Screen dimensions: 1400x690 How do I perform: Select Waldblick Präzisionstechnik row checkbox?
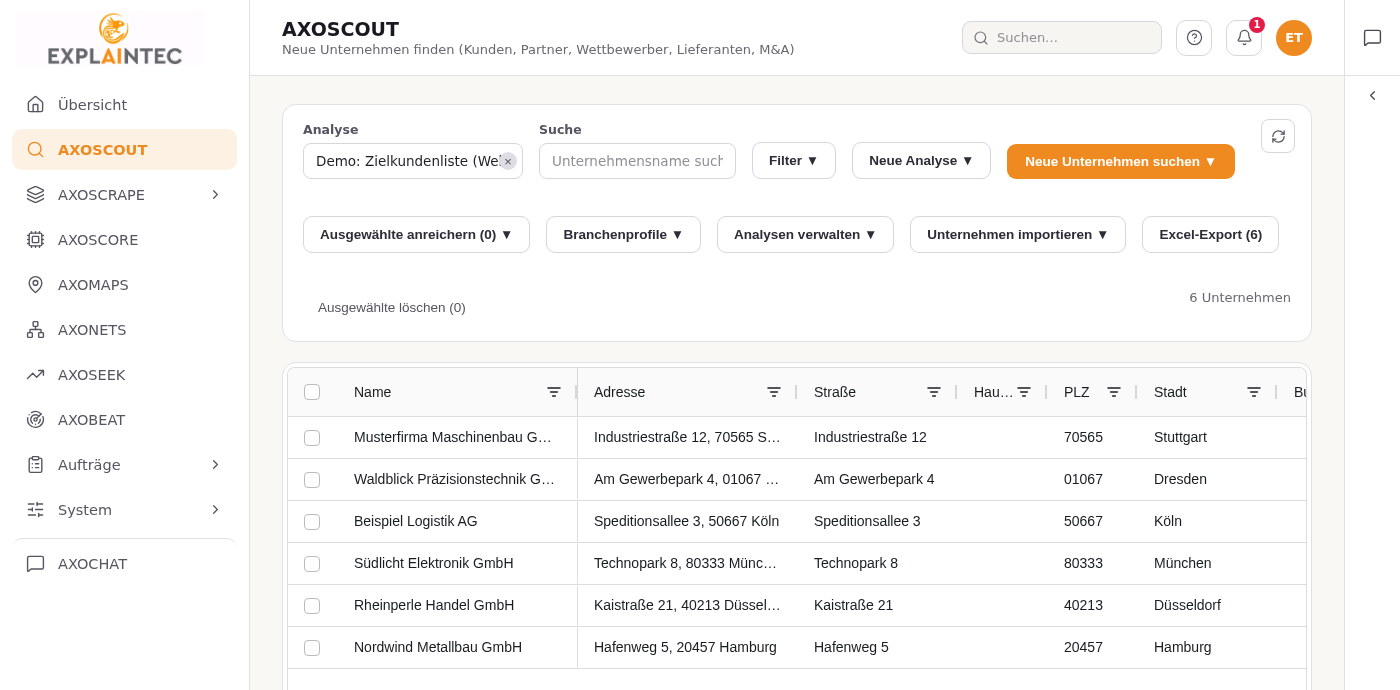[312, 480]
